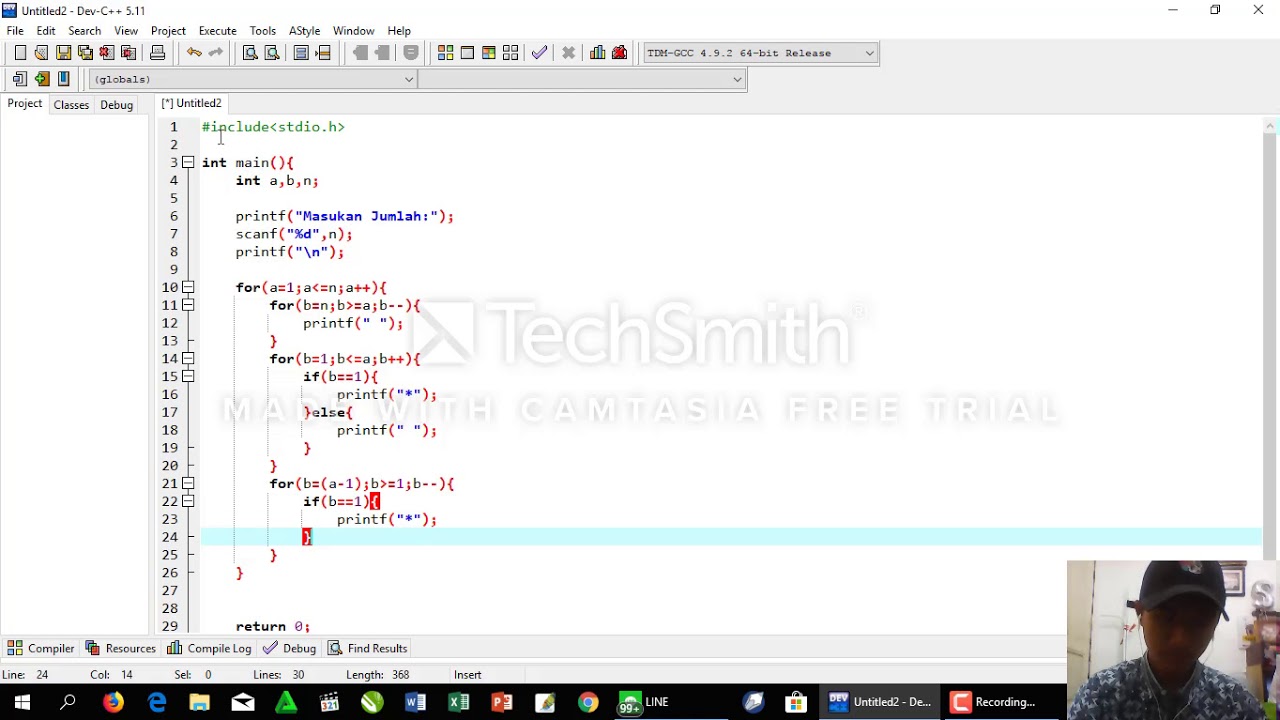Open the Resources bottom tab

click(120, 648)
